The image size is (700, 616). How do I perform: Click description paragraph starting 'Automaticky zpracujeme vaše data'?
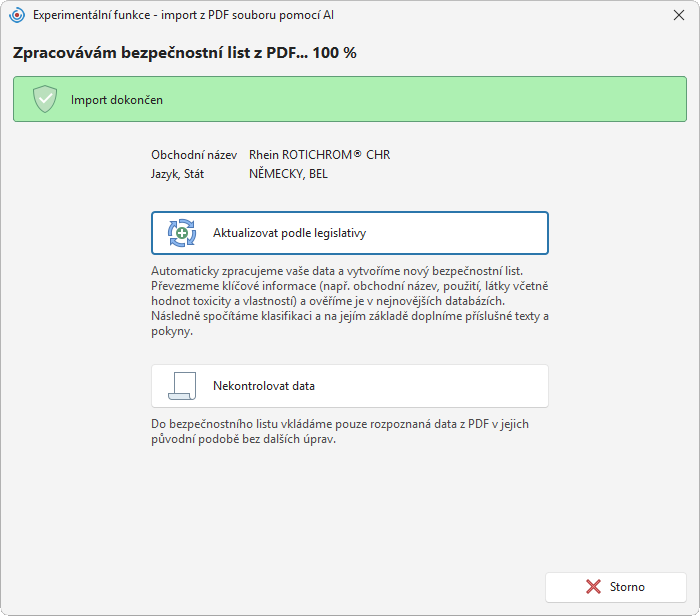pyautogui.click(x=350, y=301)
